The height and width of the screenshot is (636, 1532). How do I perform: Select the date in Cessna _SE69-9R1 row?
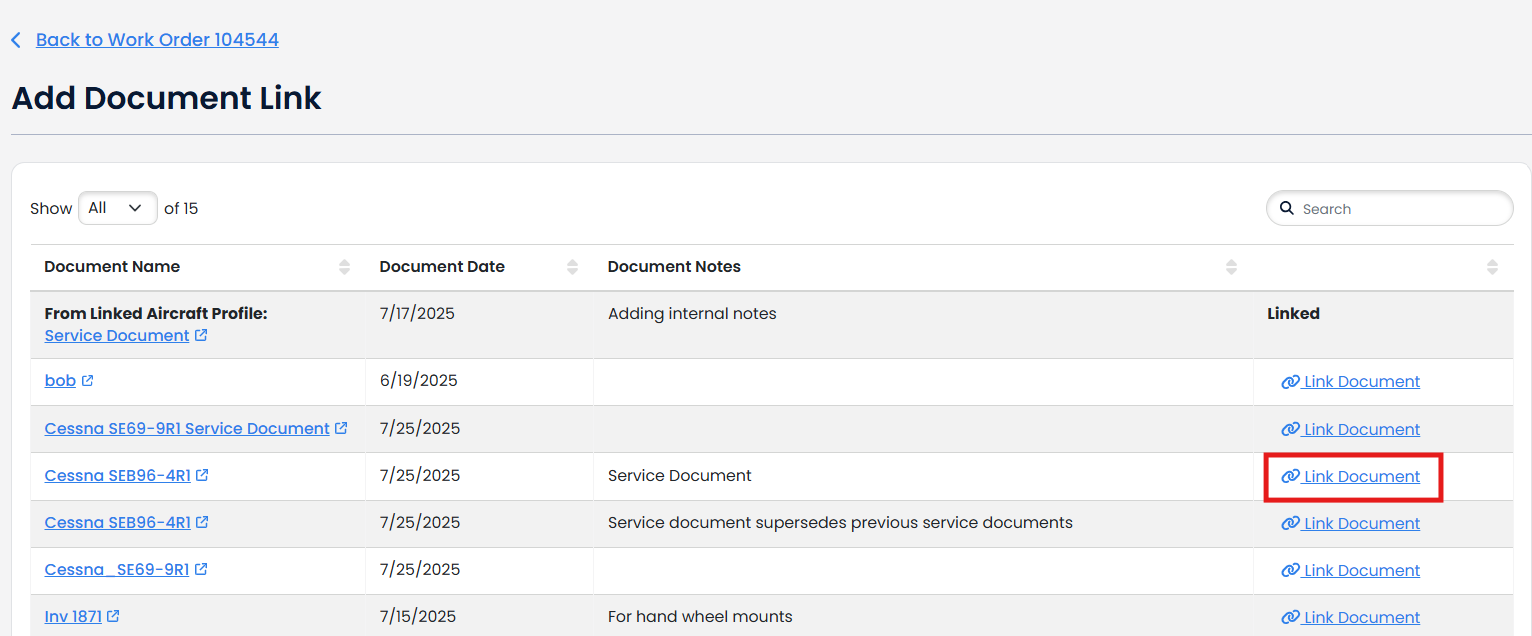tap(420, 569)
